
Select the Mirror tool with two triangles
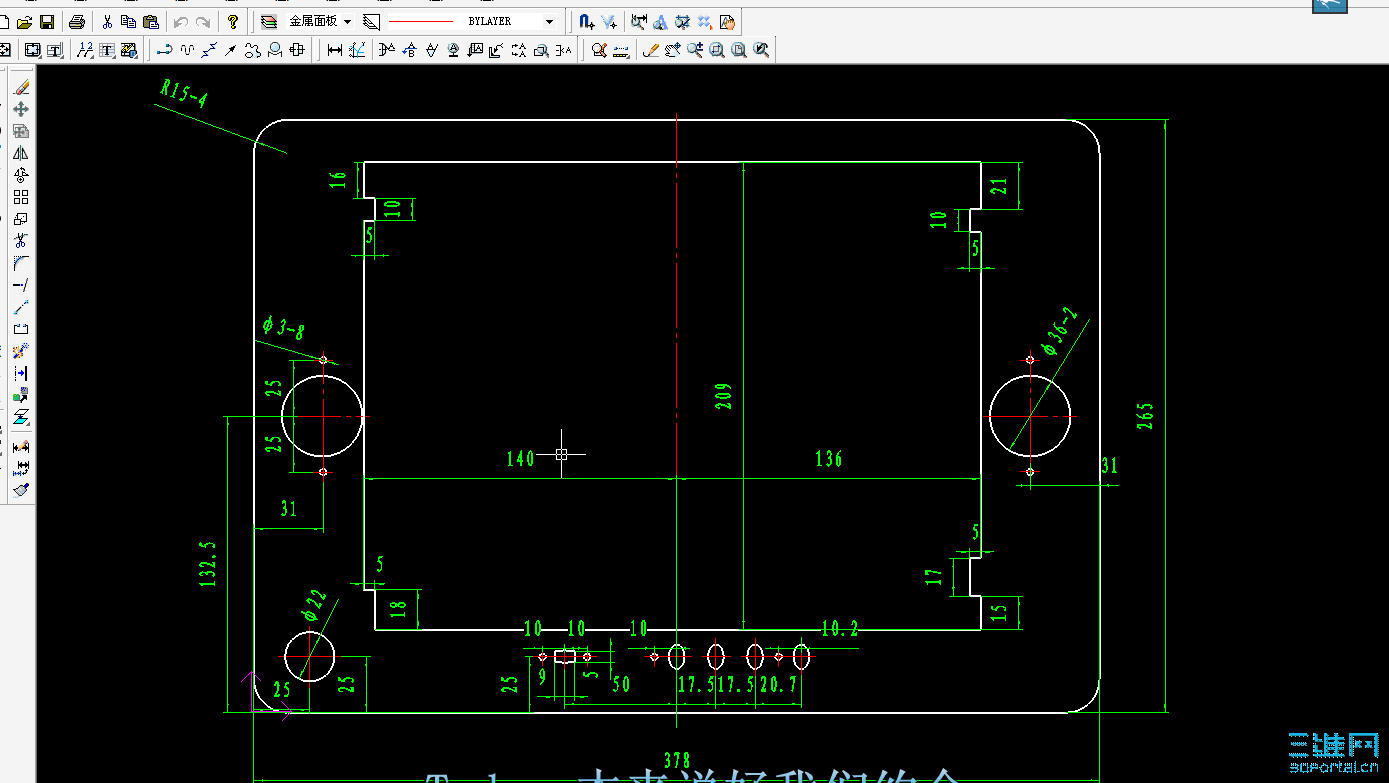tap(21, 153)
